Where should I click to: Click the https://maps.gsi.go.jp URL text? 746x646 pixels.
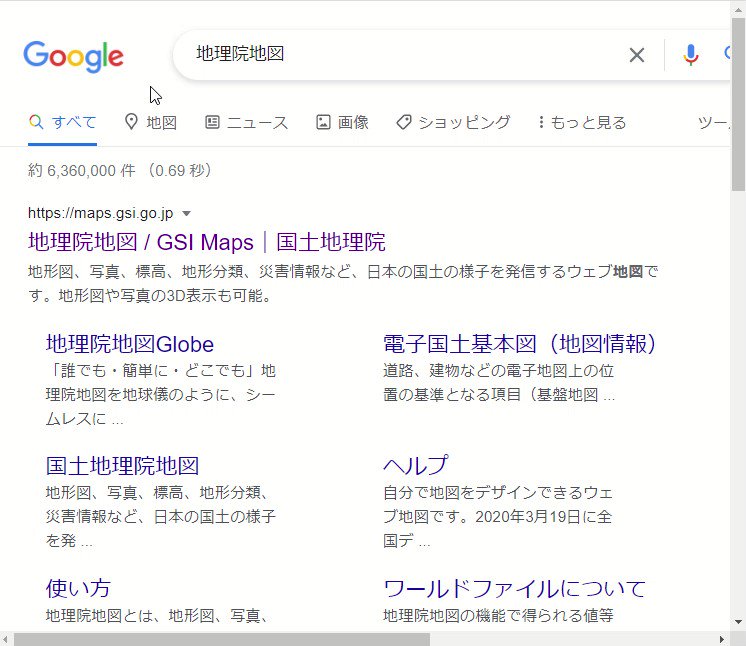pos(100,213)
